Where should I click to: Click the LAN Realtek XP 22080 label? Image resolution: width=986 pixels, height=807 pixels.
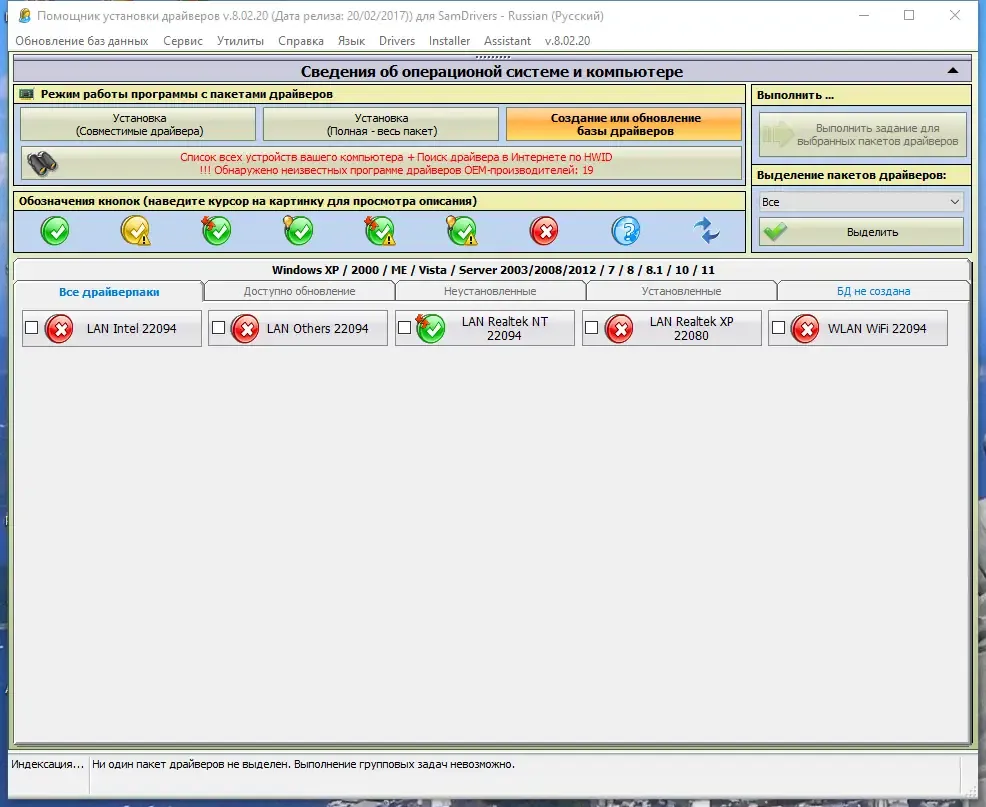[691, 328]
